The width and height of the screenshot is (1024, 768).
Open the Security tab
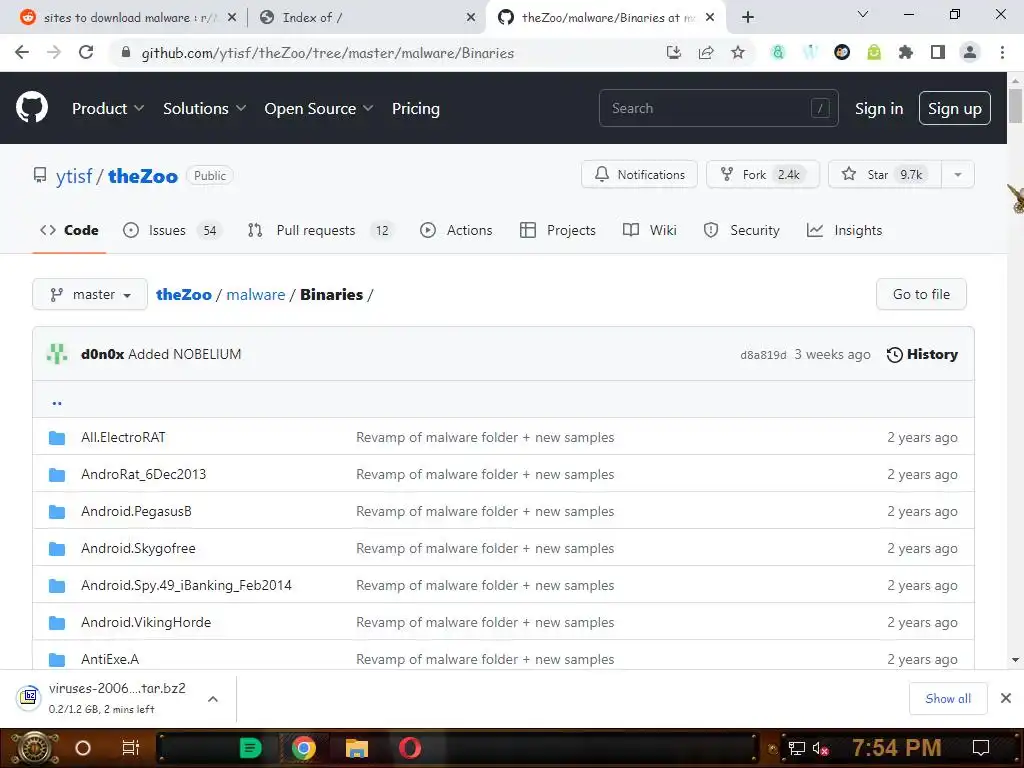741,230
